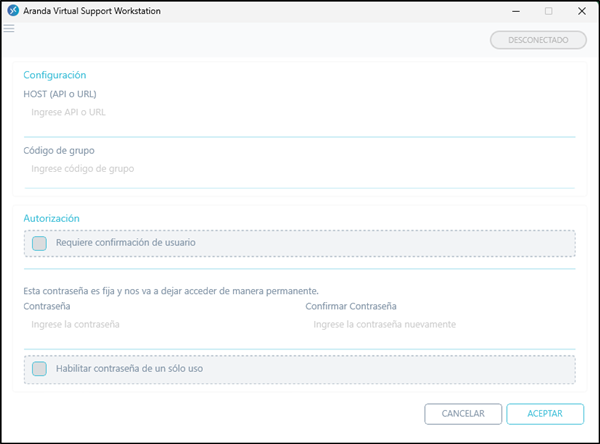Click the maximize window icon
This screenshot has height=444, width=600.
(548, 11)
